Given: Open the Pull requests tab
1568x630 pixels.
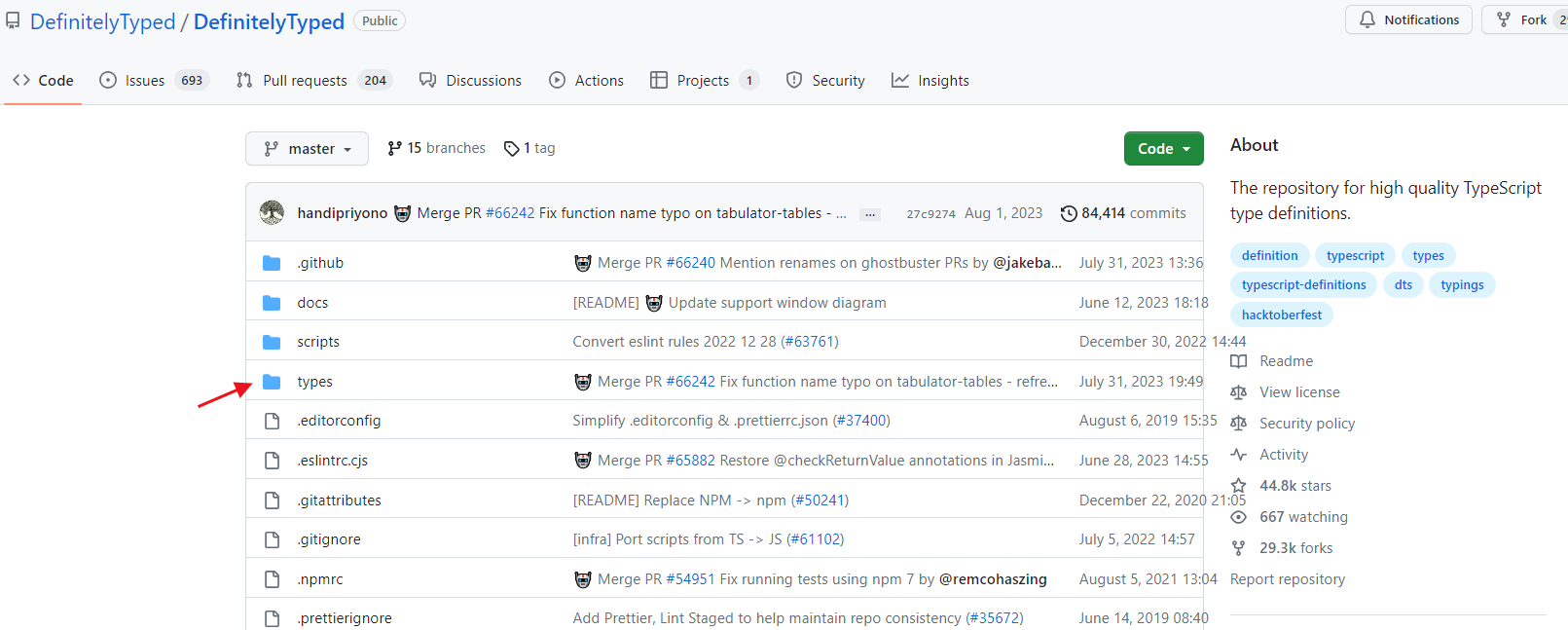Looking at the screenshot, I should coord(313,80).
